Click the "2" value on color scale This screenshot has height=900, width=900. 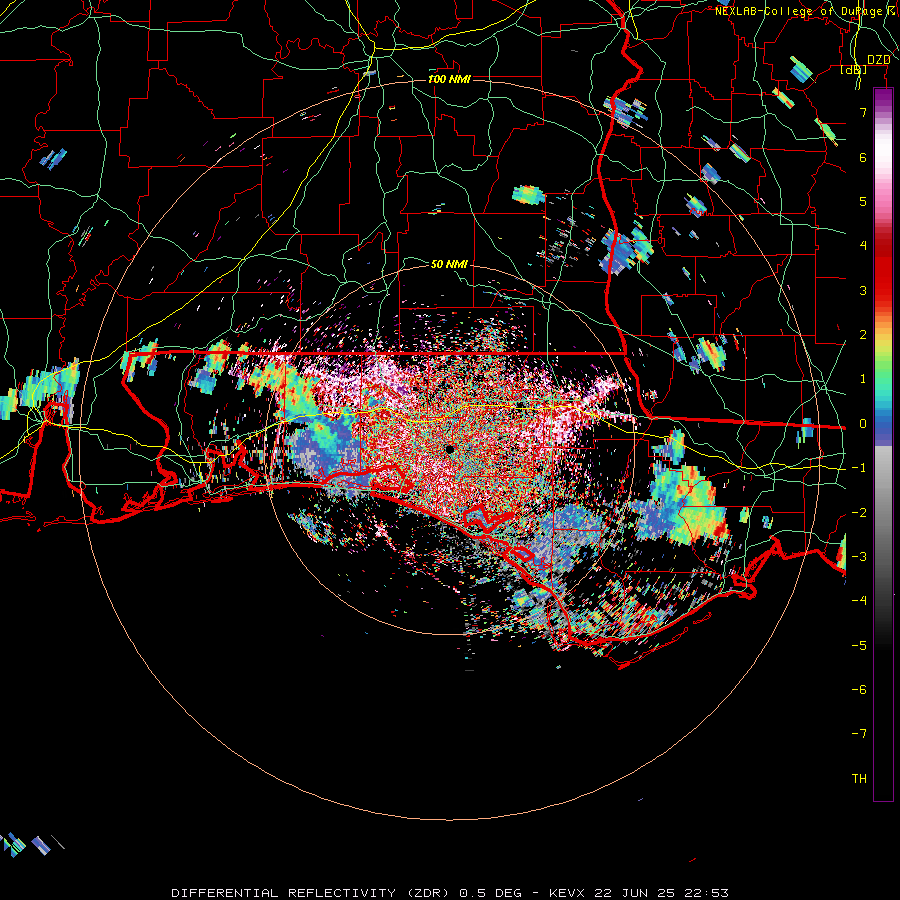coord(863,335)
